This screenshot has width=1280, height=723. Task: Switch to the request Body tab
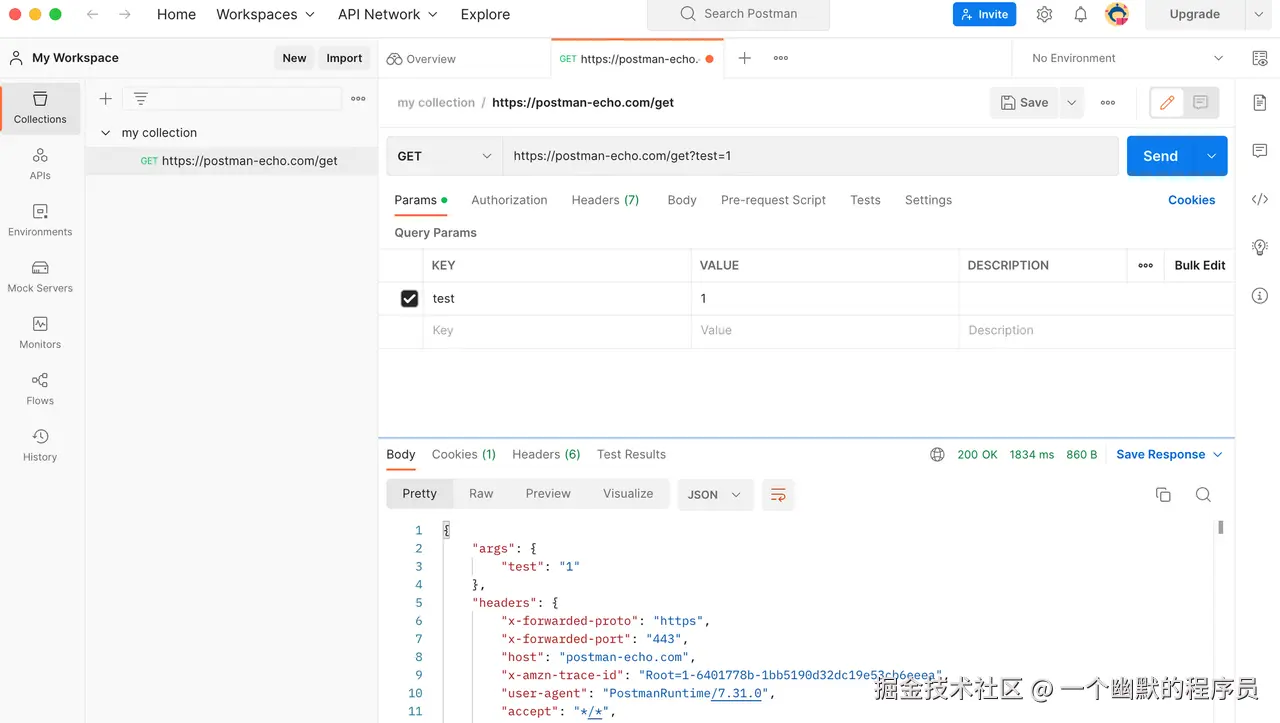(682, 200)
